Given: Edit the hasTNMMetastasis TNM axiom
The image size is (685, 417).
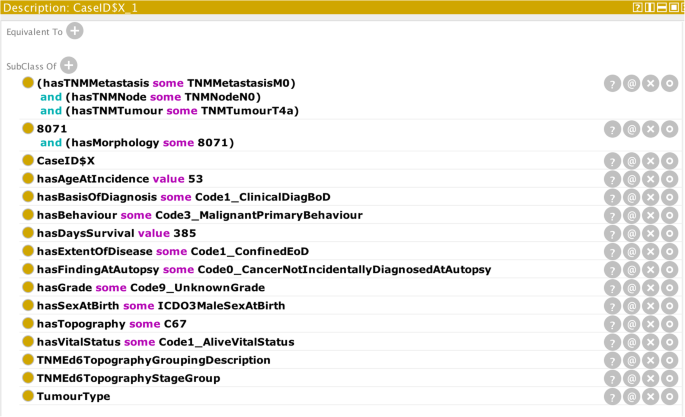Looking at the screenshot, I should [x=669, y=83].
